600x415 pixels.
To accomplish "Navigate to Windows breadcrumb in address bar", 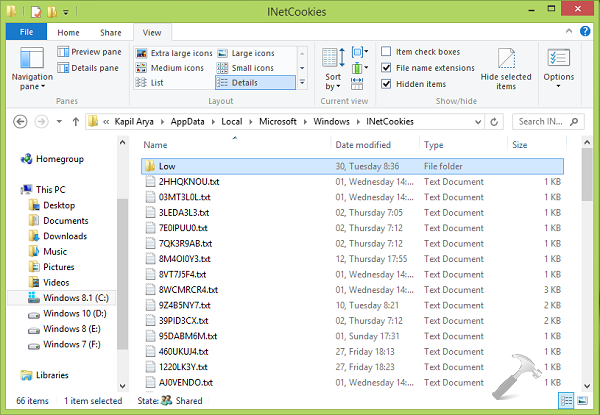I will (x=331, y=122).
